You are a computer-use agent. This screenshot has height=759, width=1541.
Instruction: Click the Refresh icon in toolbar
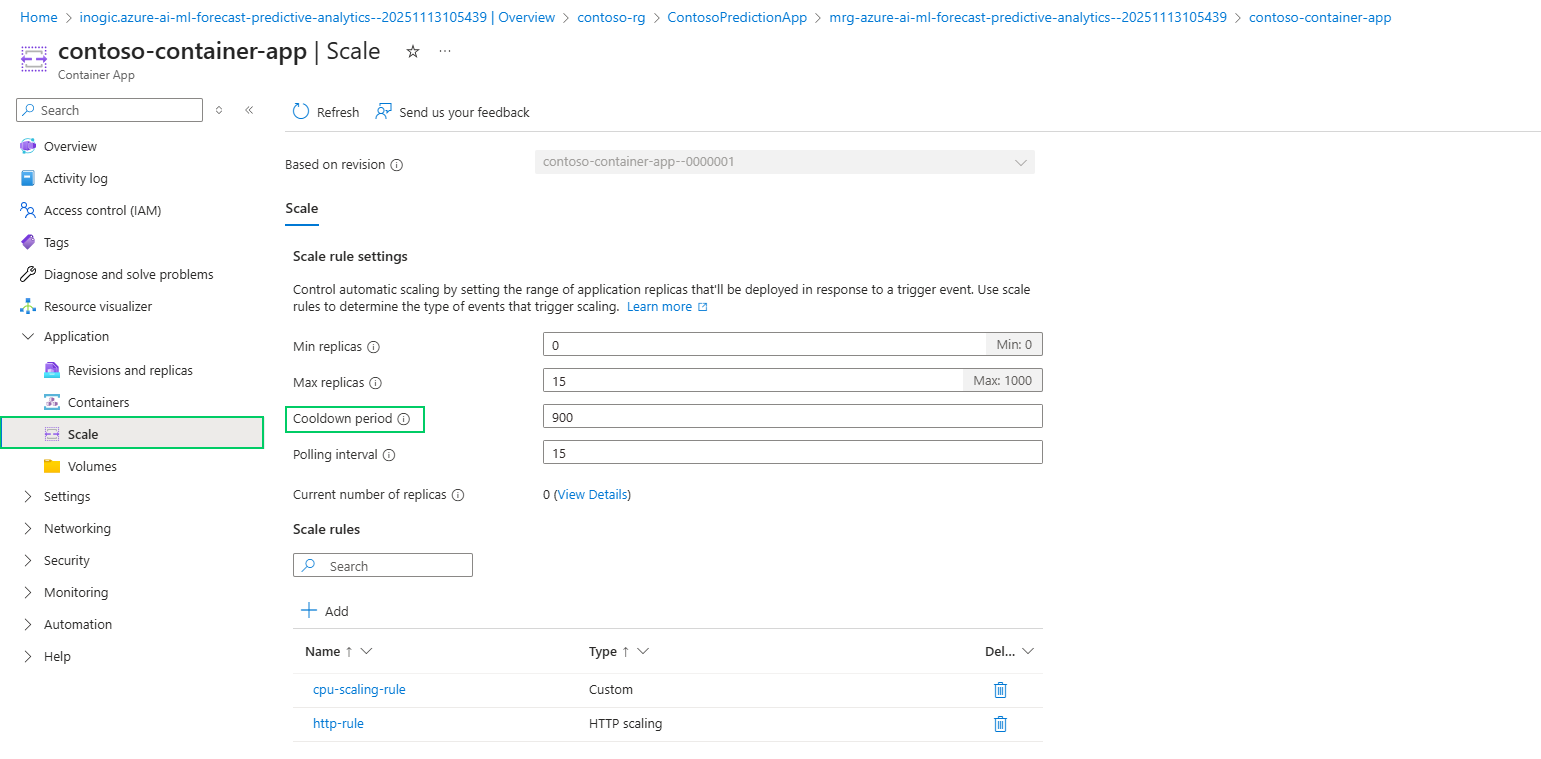click(x=301, y=112)
